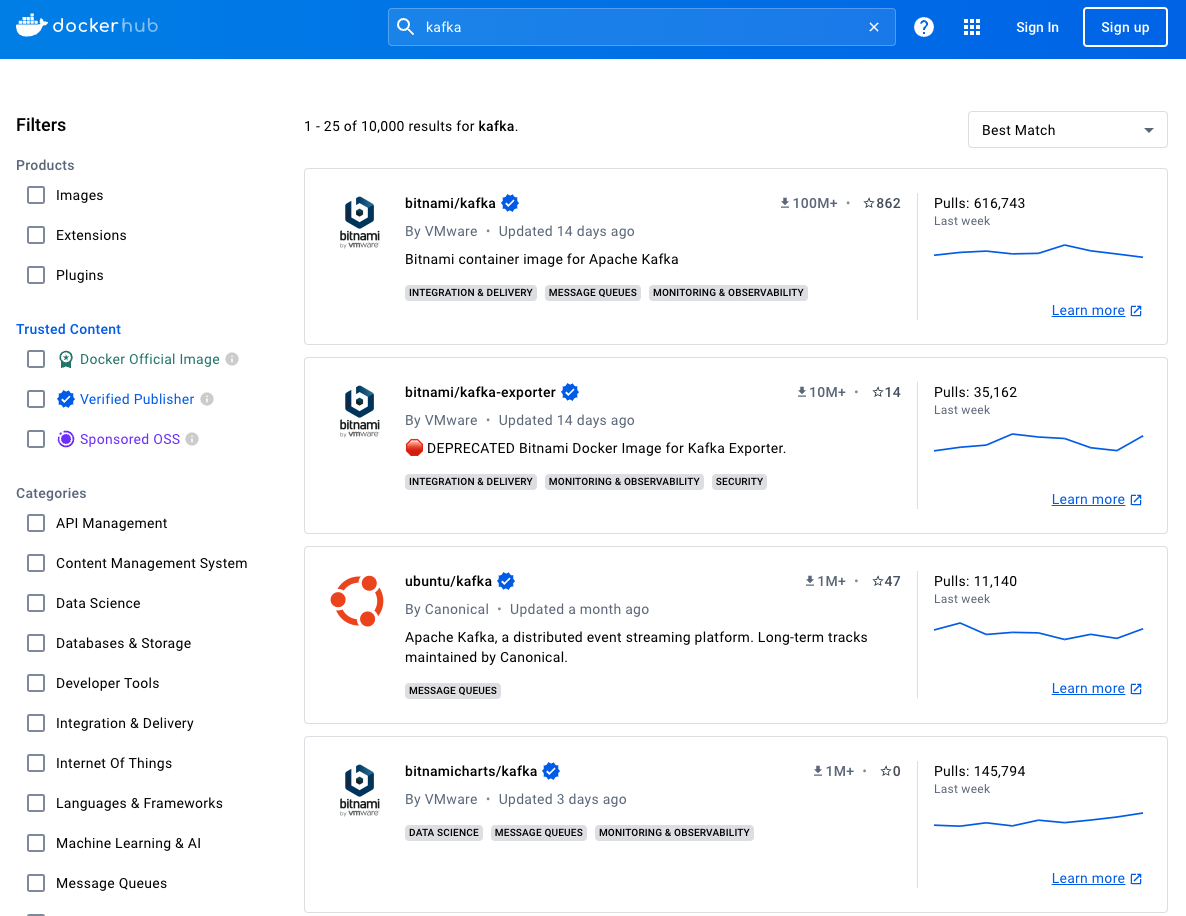The height and width of the screenshot is (916, 1186).
Task: Enable the Verified Publisher filter checkbox
Action: pos(36,399)
